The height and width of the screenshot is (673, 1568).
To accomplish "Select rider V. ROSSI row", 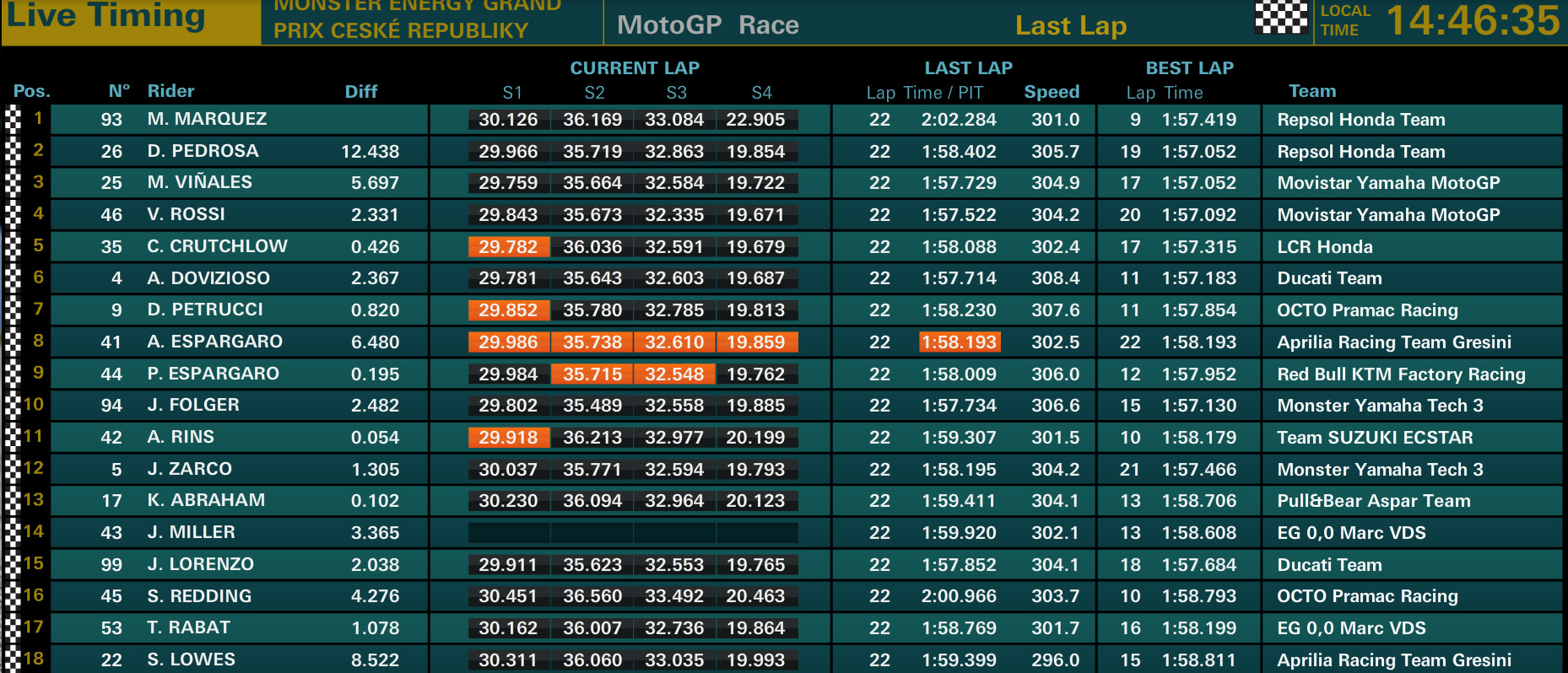I will coord(784,215).
